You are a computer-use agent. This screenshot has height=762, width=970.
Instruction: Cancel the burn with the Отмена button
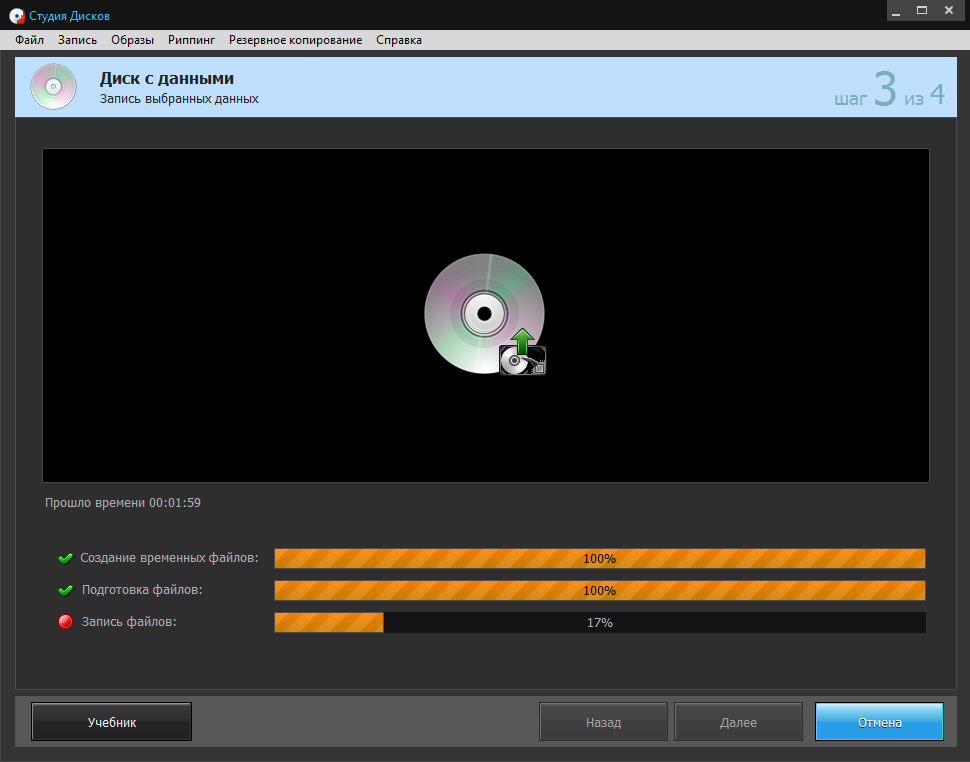pos(879,722)
